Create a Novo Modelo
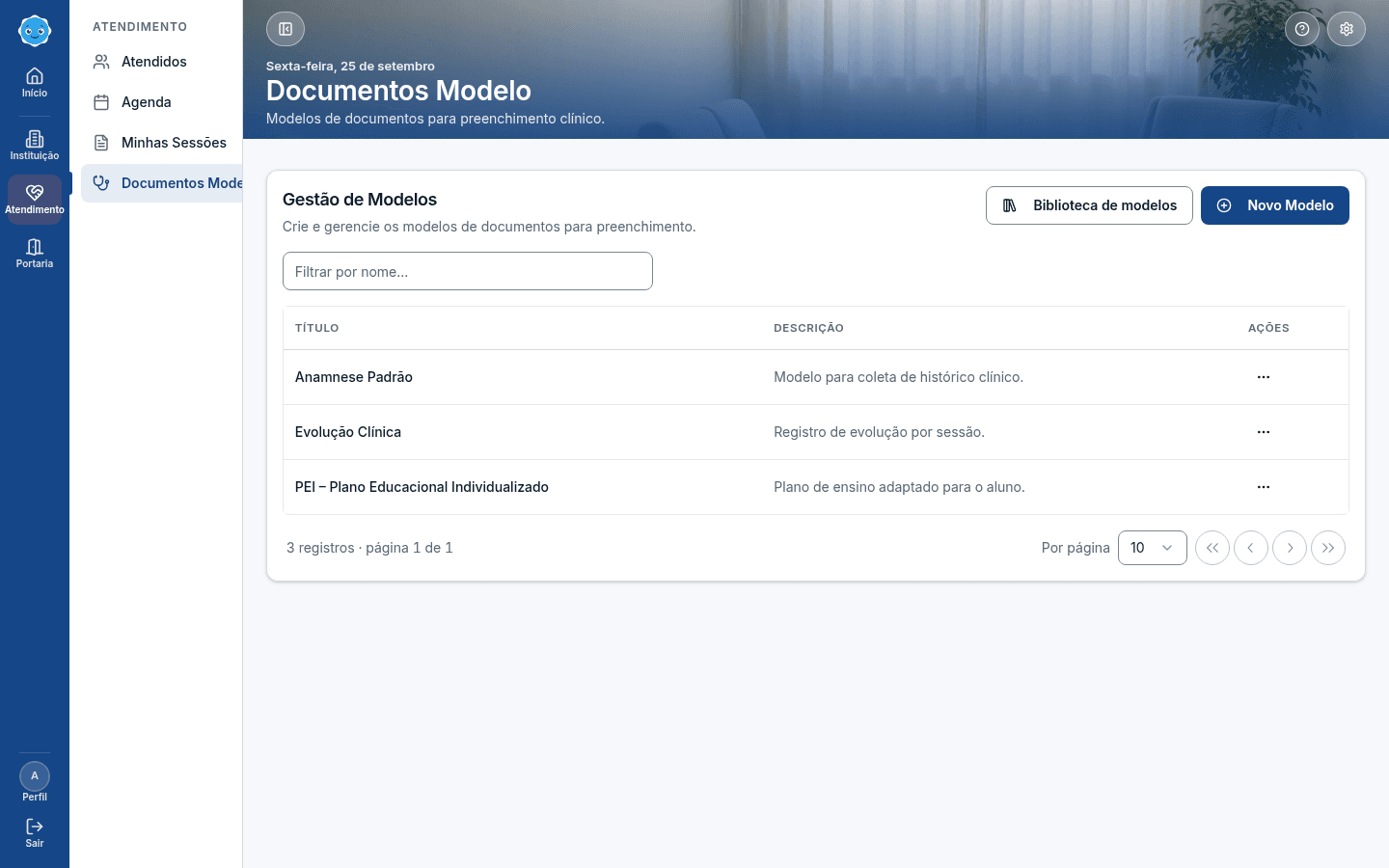This screenshot has height=868, width=1389. (1275, 205)
